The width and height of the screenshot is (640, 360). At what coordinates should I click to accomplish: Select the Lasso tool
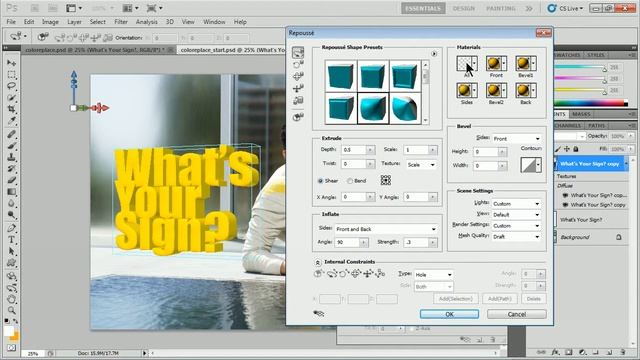[x=11, y=86]
